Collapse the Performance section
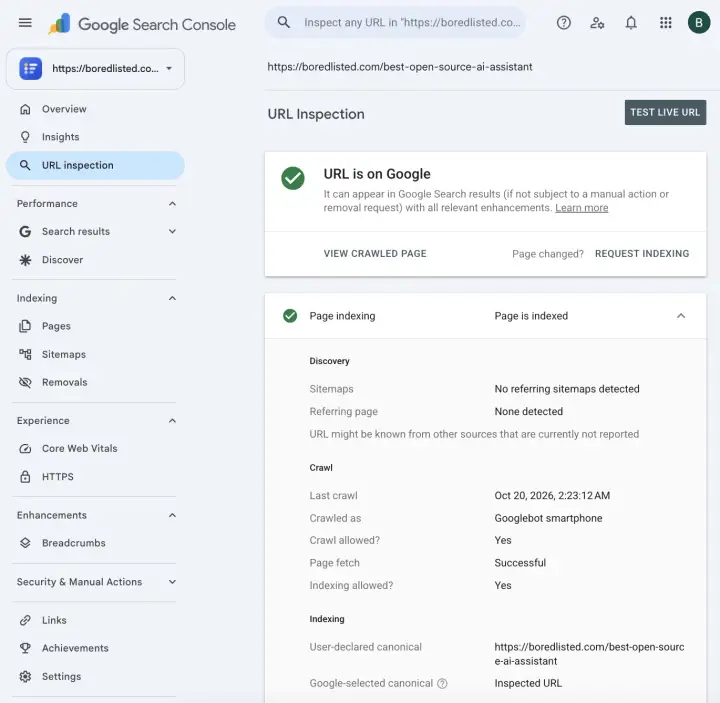The height and width of the screenshot is (703, 720). 172,203
